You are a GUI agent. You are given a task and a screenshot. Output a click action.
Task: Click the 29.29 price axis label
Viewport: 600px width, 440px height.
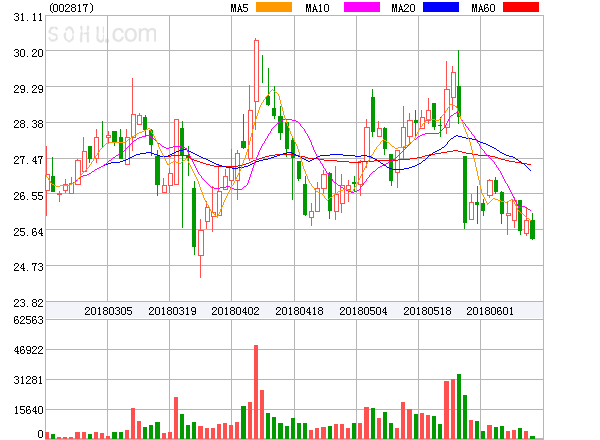(x=28, y=89)
